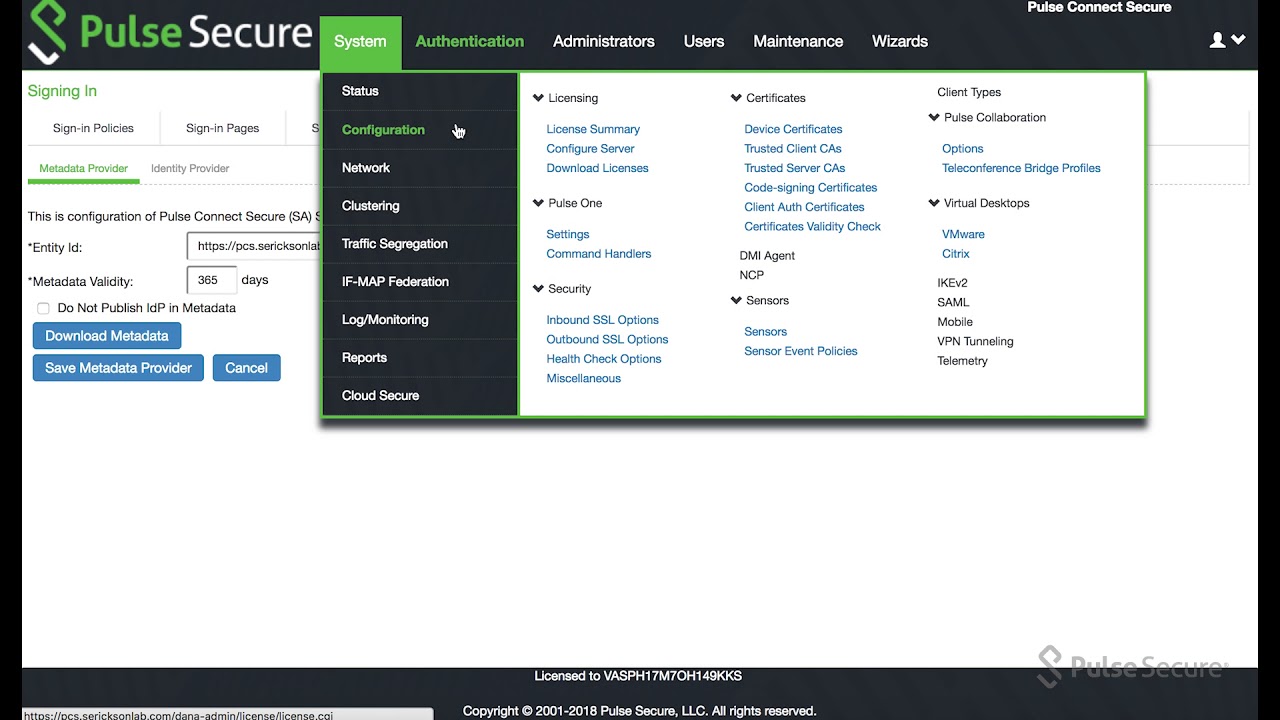Open DMI Agent configuration

[767, 256]
